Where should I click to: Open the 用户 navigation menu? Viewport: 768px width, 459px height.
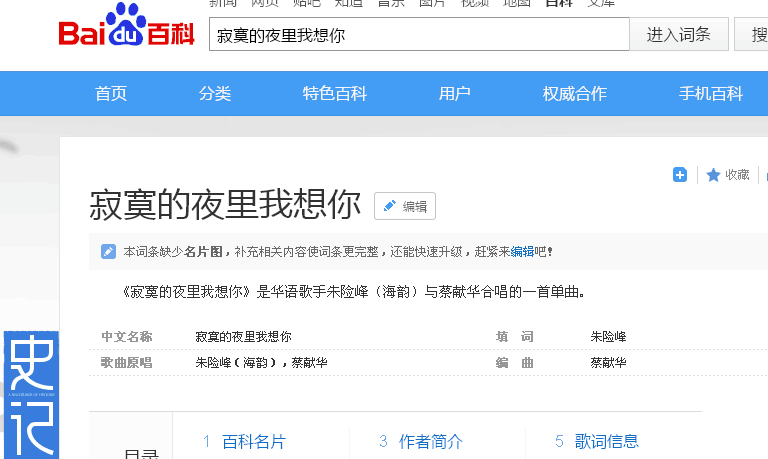tap(455, 94)
